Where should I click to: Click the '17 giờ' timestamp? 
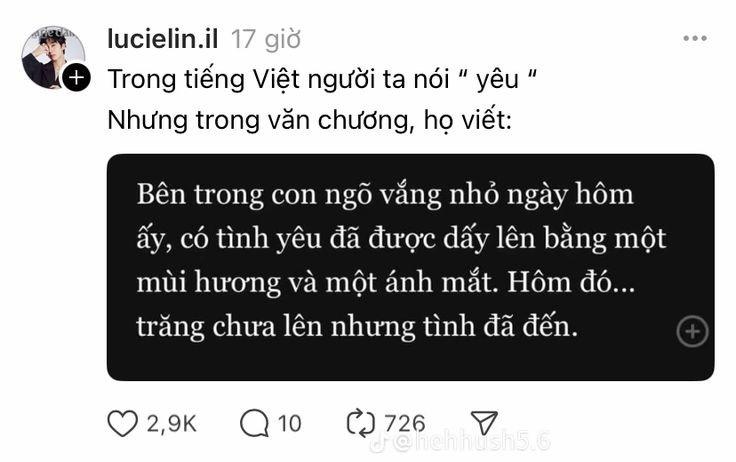tap(266, 39)
